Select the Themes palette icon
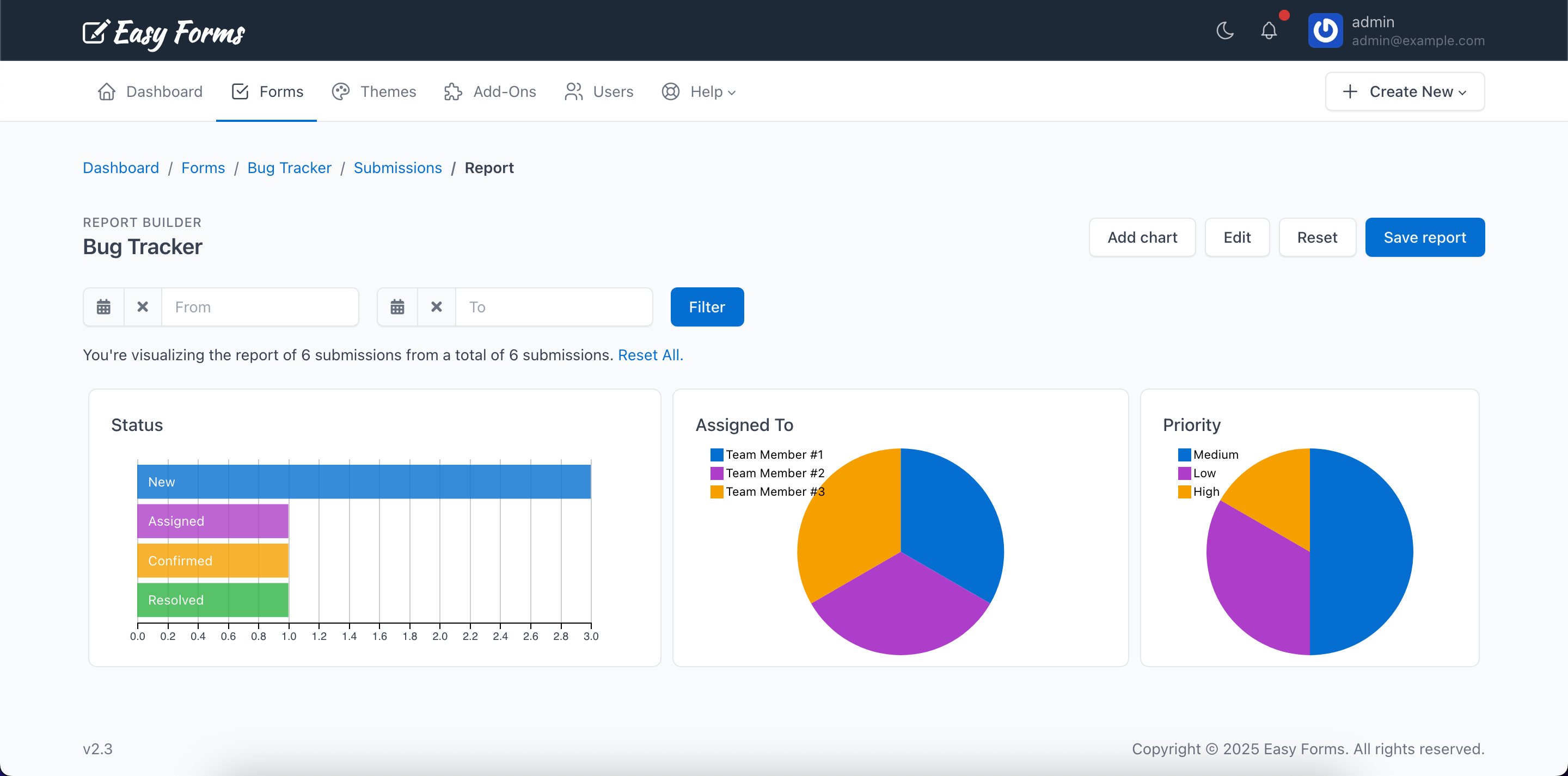This screenshot has height=776, width=1568. [x=341, y=91]
